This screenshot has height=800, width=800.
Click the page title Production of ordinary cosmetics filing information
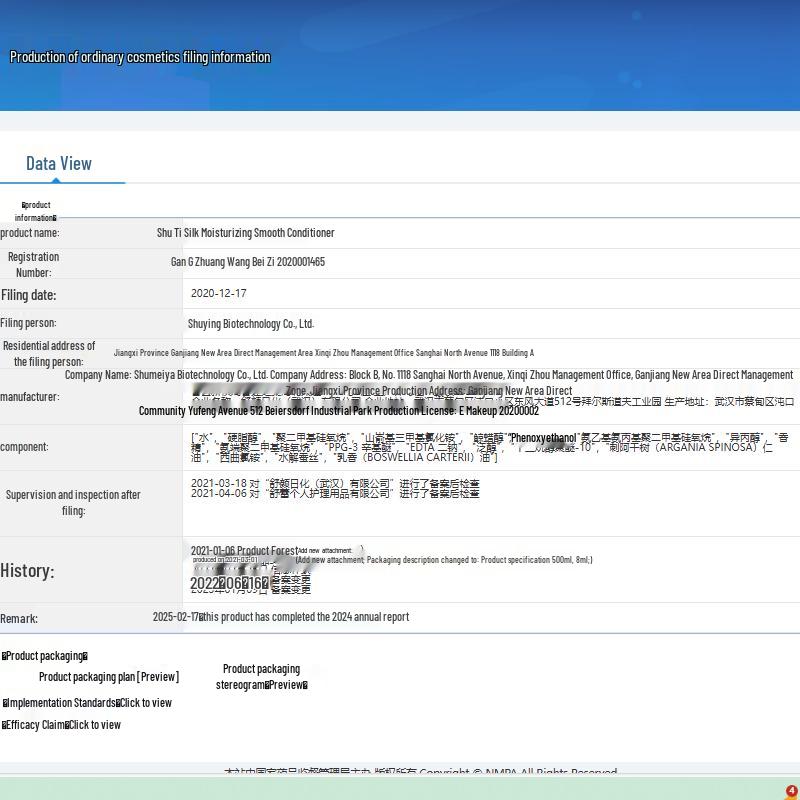[x=140, y=57]
